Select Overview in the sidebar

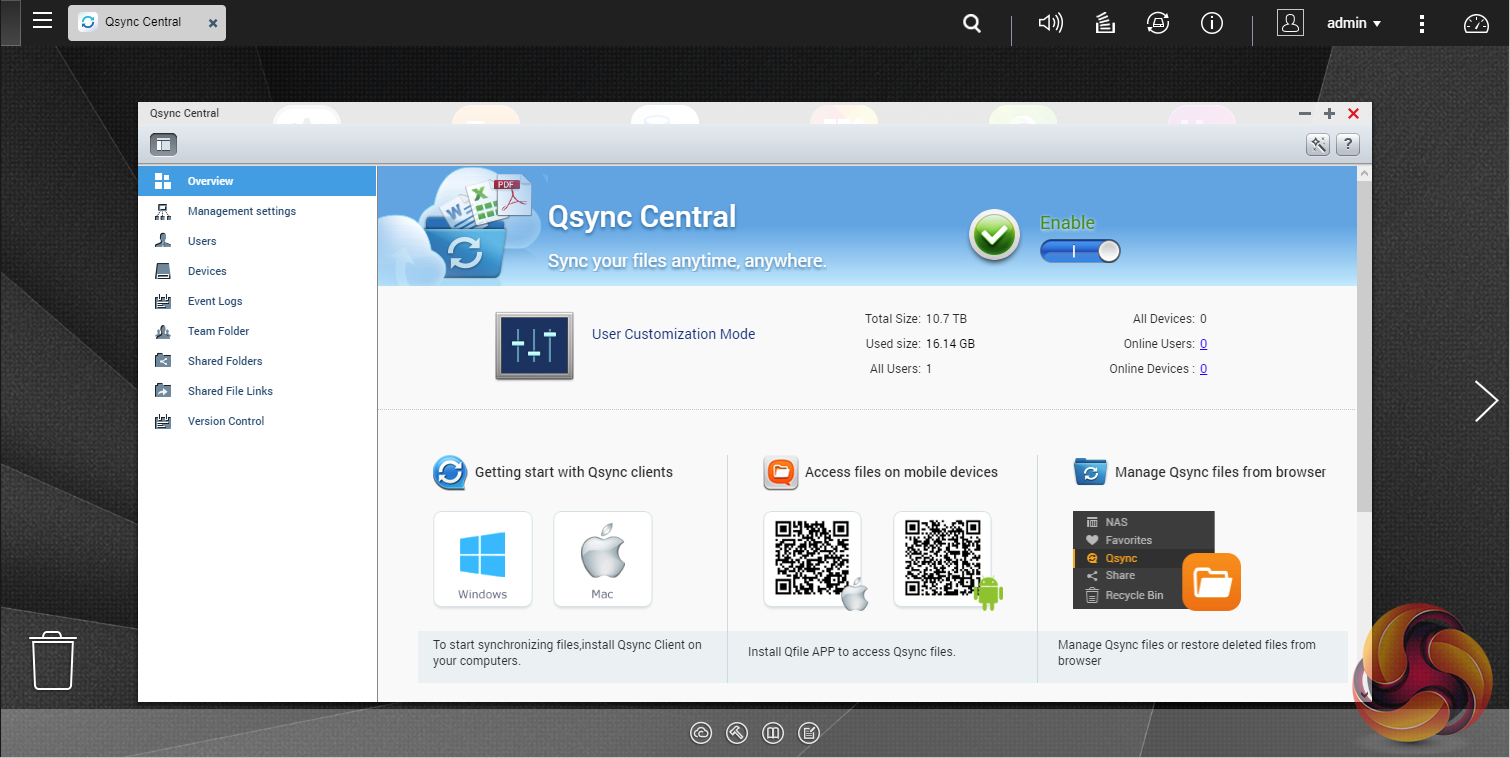(257, 181)
